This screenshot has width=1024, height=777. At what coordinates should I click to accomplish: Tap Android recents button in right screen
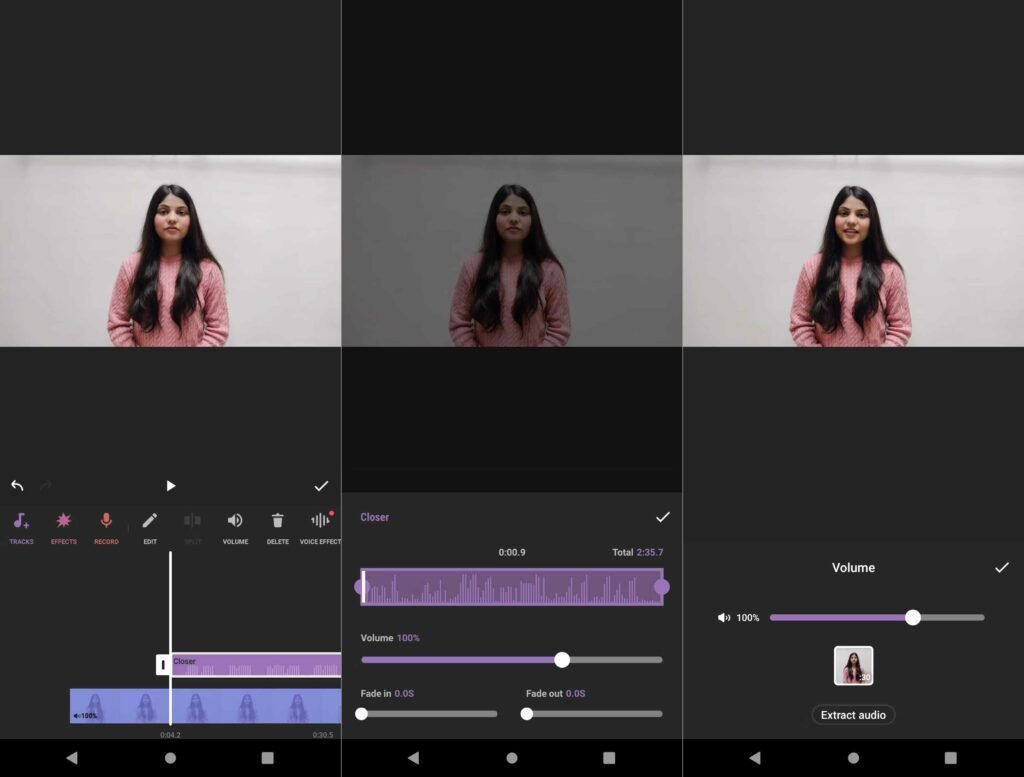pos(950,757)
